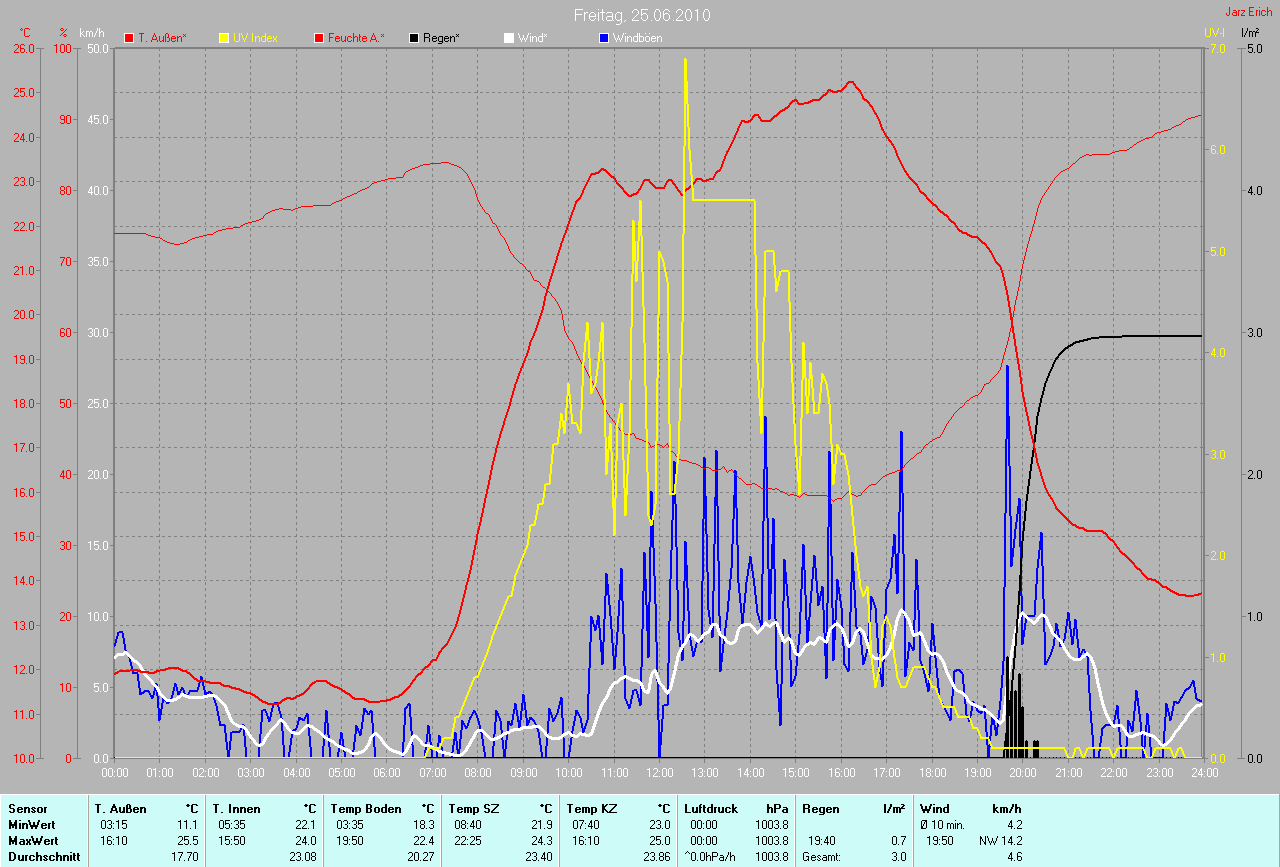1280x867 pixels.
Task: Click the Temp Boden average '20.27'
Action: click(x=421, y=856)
